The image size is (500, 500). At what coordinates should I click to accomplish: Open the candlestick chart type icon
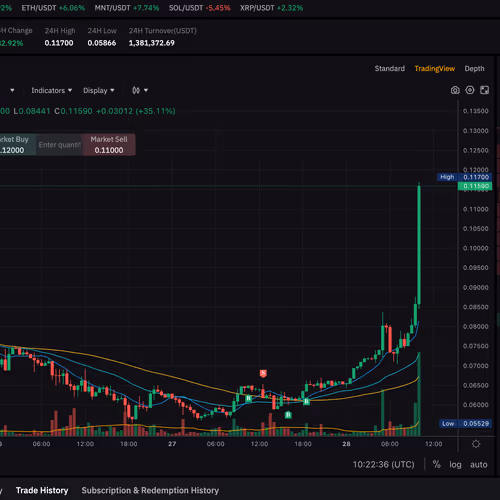[x=136, y=90]
